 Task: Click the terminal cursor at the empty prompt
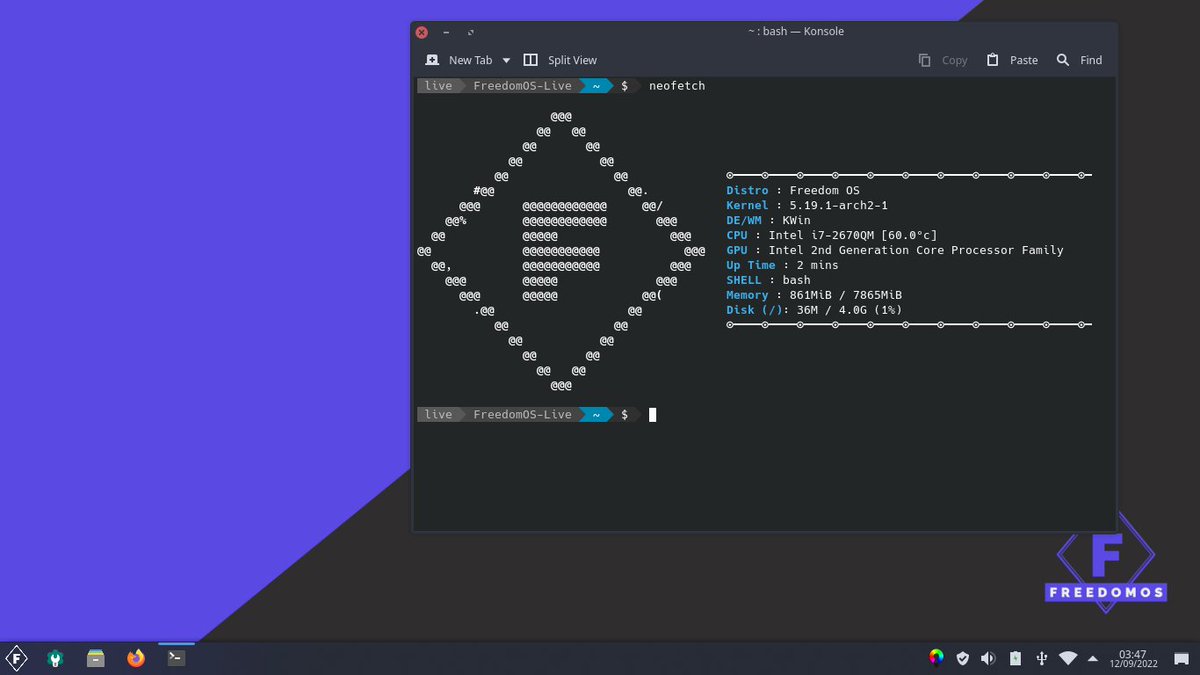(653, 415)
